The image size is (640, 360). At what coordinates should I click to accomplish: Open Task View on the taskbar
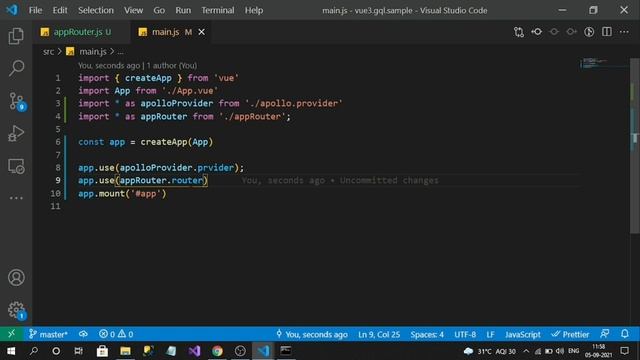pos(78,351)
